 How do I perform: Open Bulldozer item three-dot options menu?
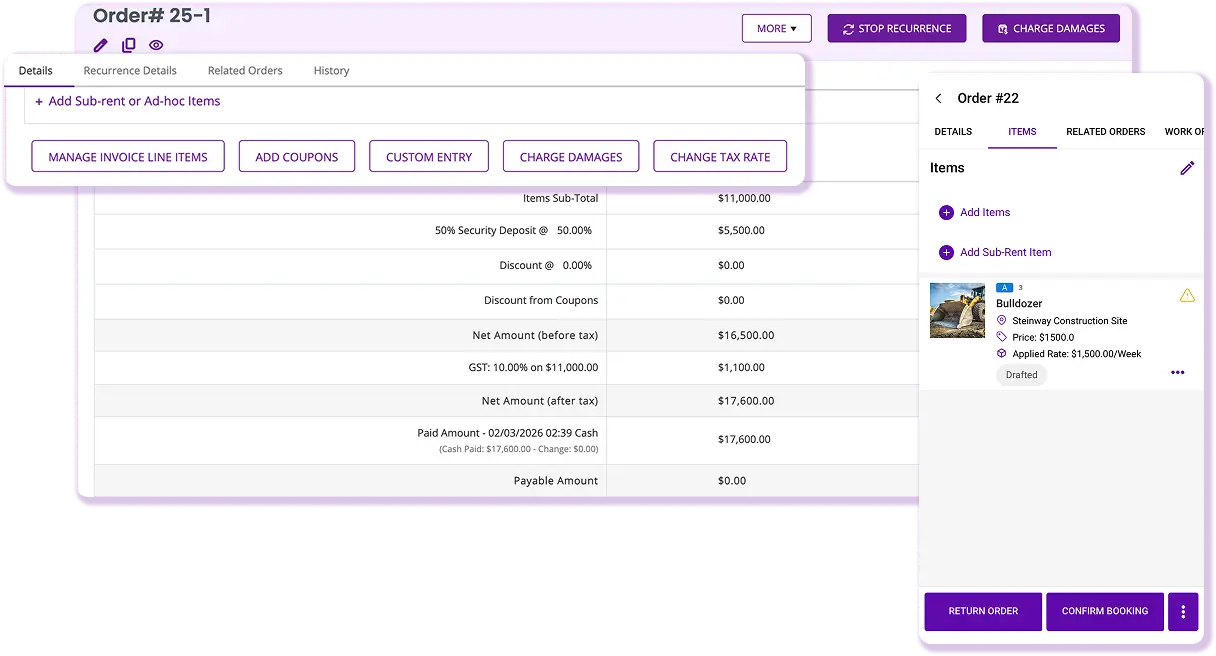1177,373
